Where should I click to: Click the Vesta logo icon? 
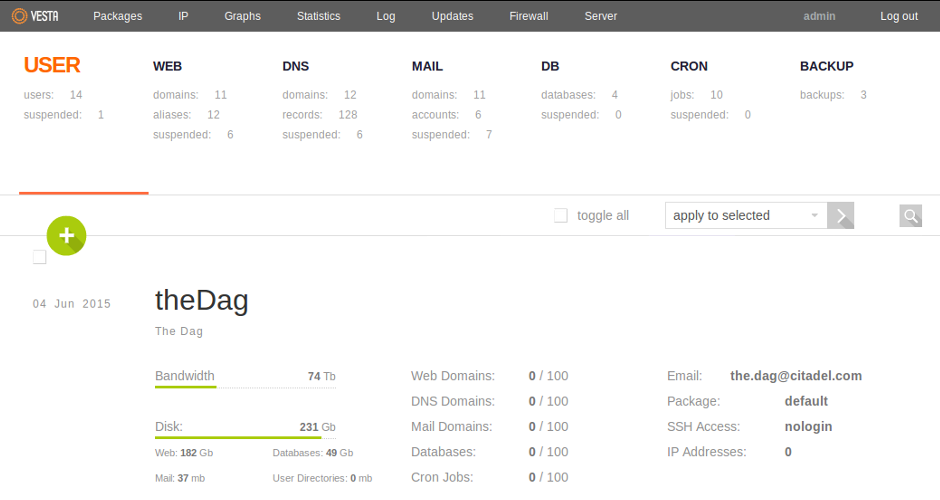(x=19, y=16)
